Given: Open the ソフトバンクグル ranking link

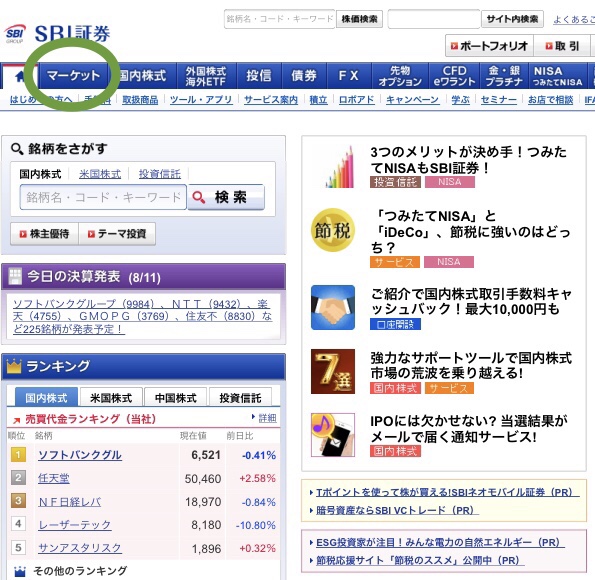Looking at the screenshot, I should click(x=80, y=455).
